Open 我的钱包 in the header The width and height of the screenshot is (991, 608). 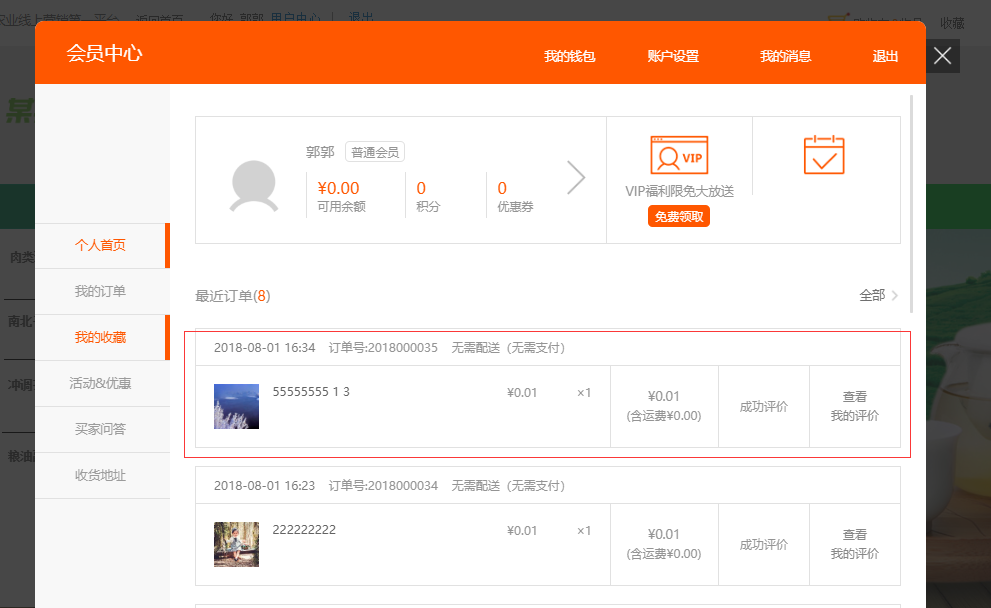[570, 57]
